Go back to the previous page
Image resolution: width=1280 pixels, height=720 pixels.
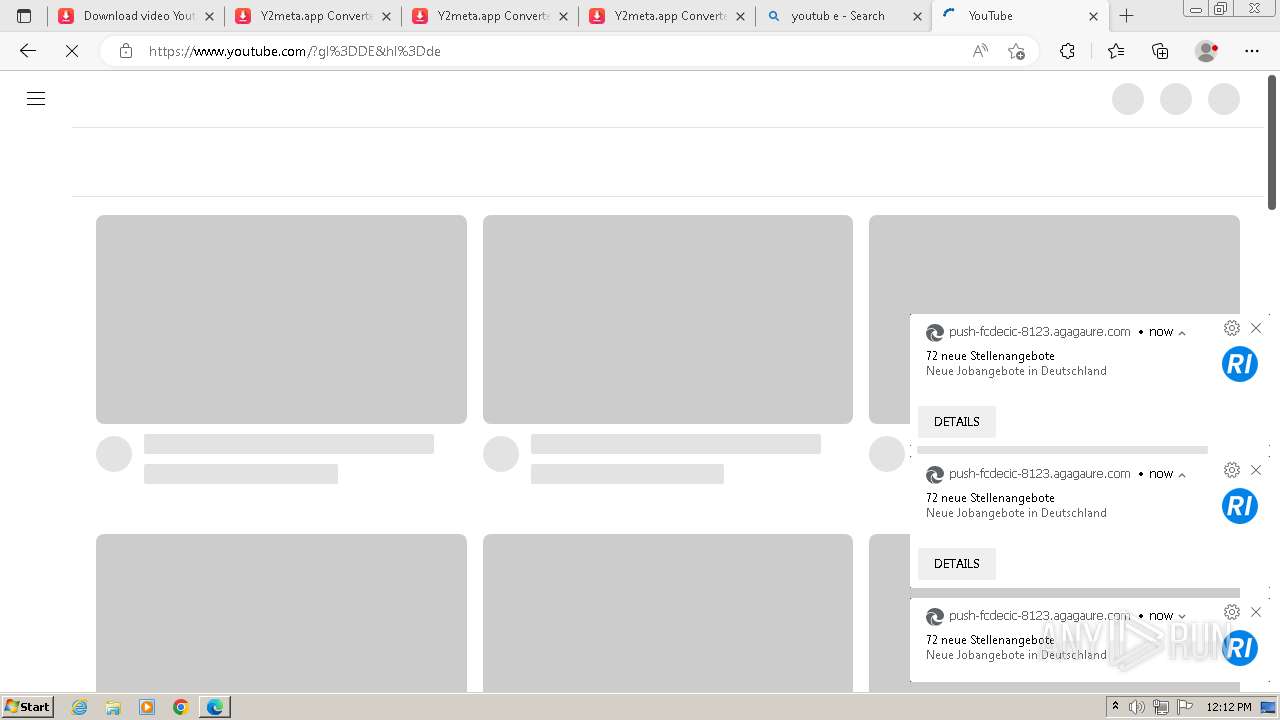28,51
